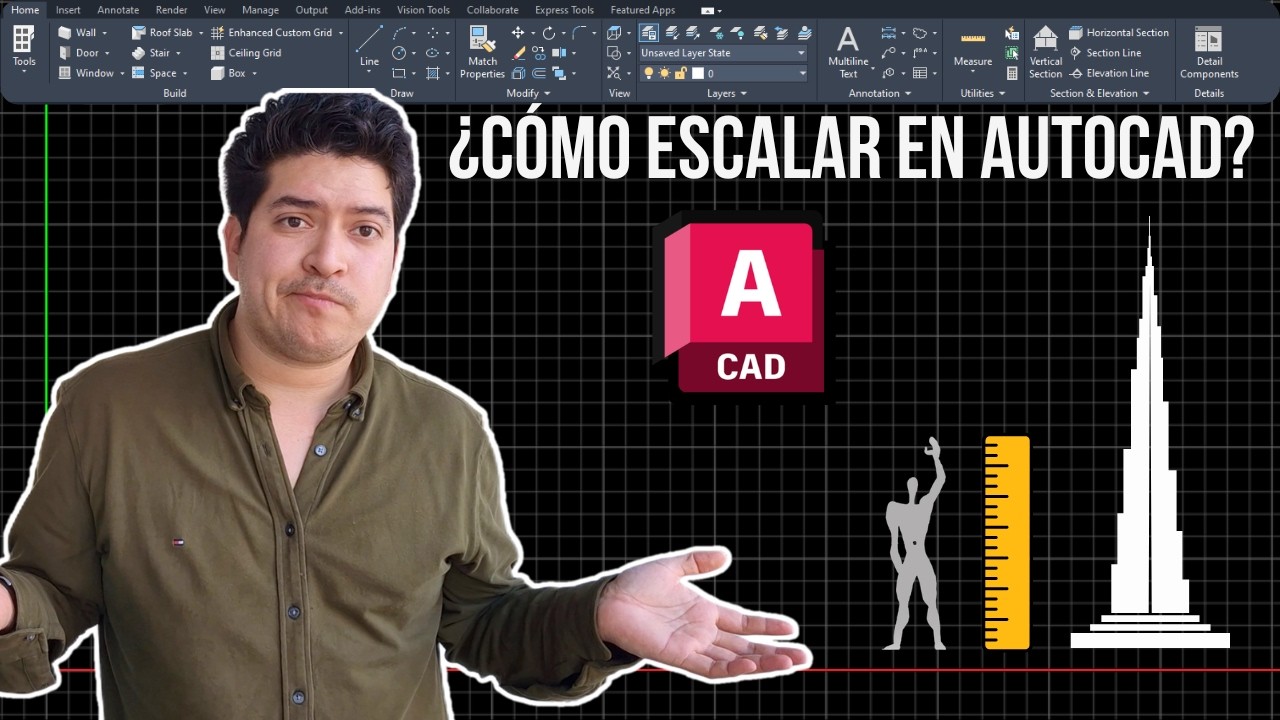The width and height of the screenshot is (1280, 720).
Task: Click the Ceiling Grid tool
Action: click(245, 53)
